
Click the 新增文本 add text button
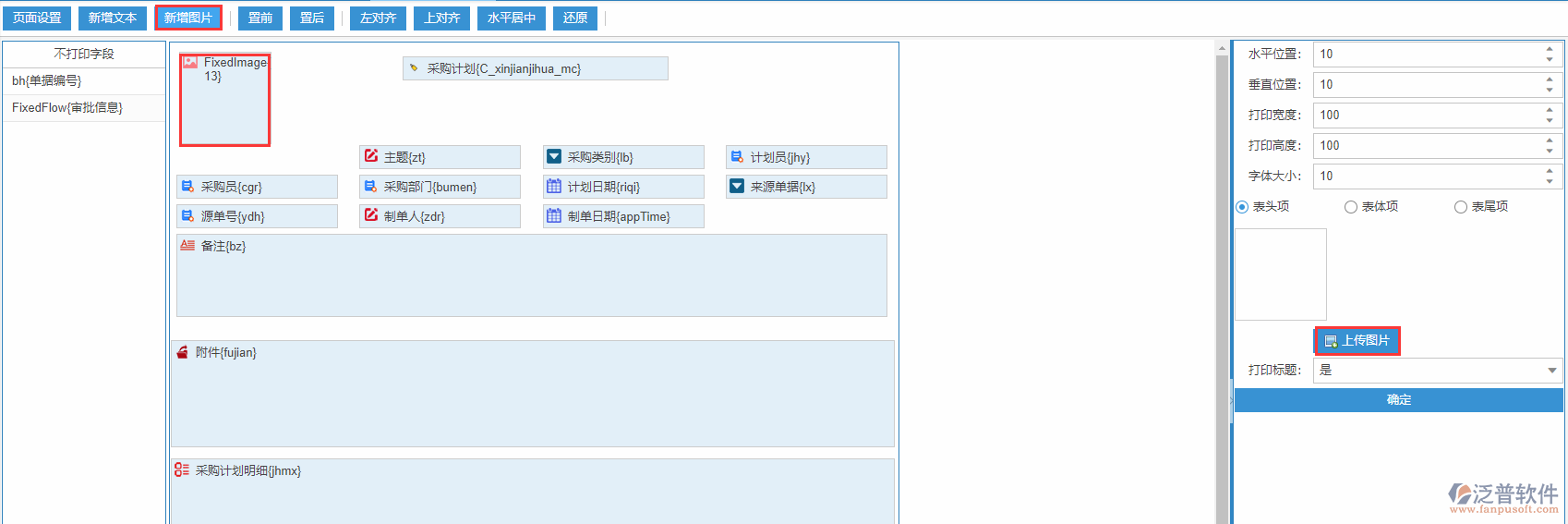[x=113, y=18]
